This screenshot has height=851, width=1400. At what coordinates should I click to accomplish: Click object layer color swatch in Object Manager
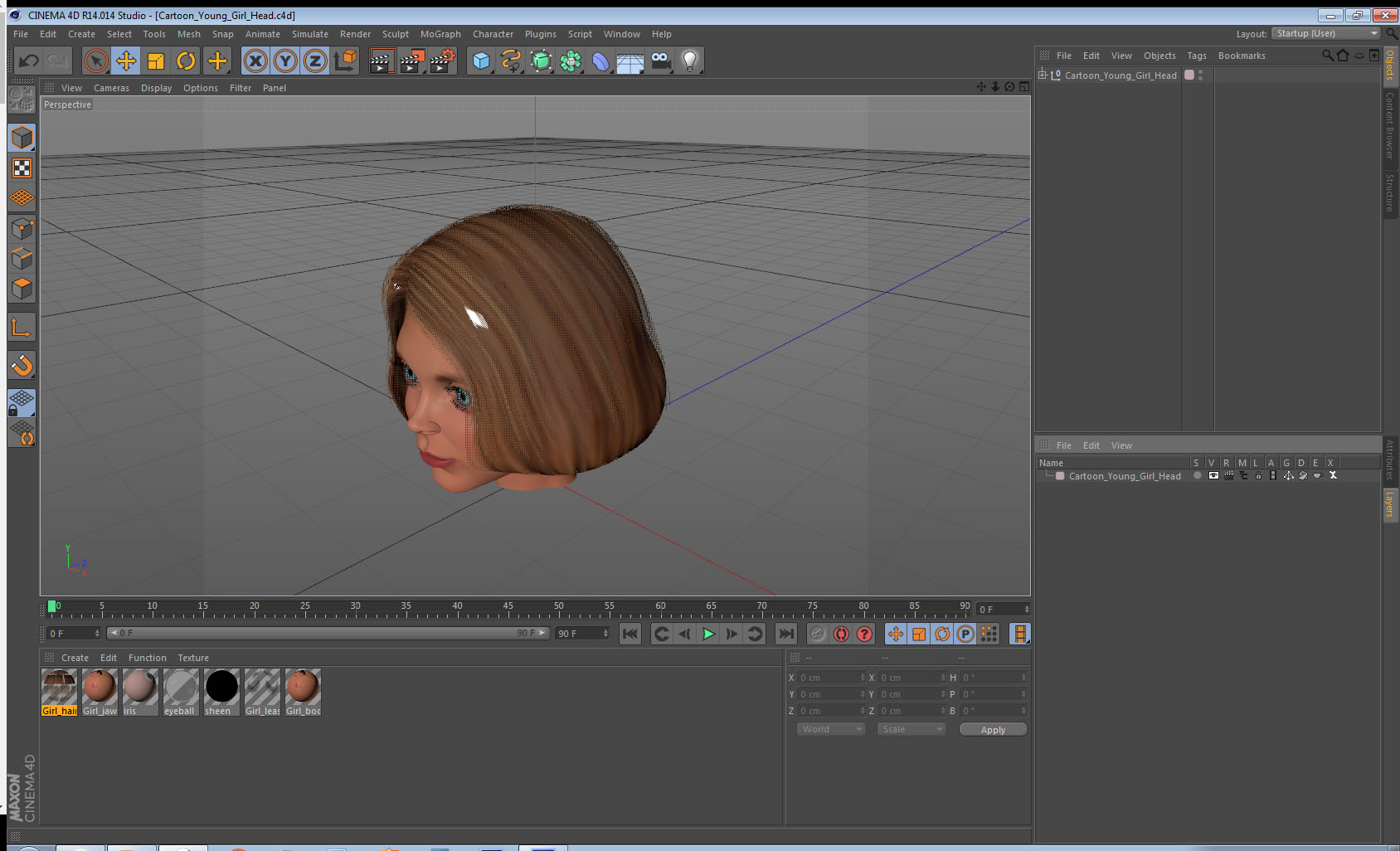tap(1189, 75)
